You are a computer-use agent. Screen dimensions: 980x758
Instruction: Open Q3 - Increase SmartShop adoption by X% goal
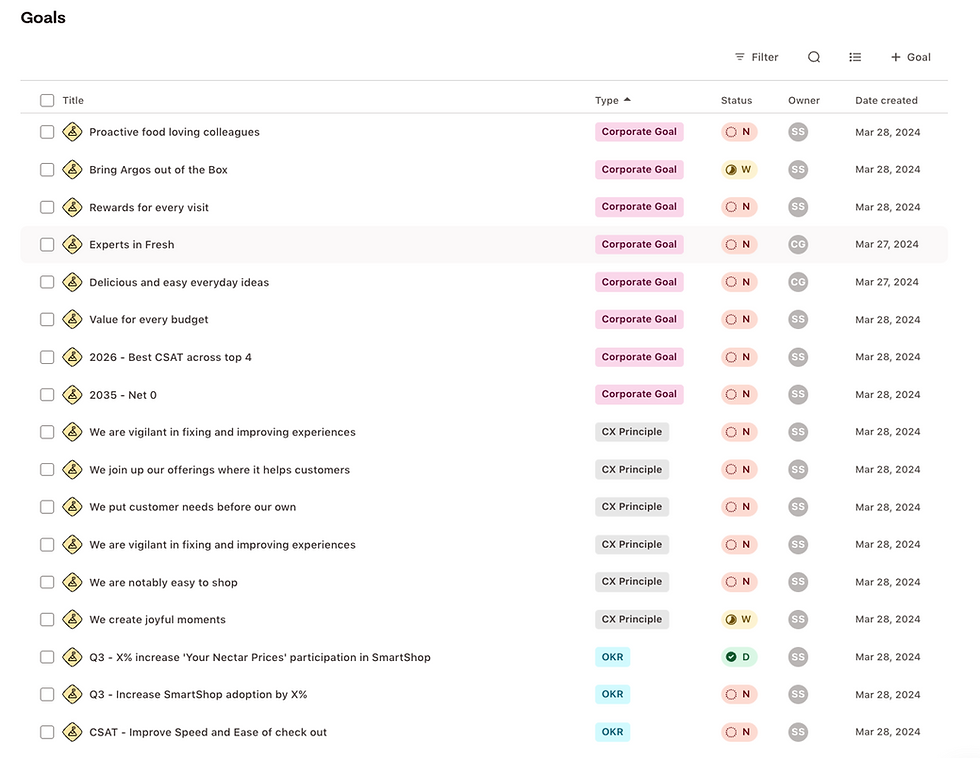pos(198,694)
